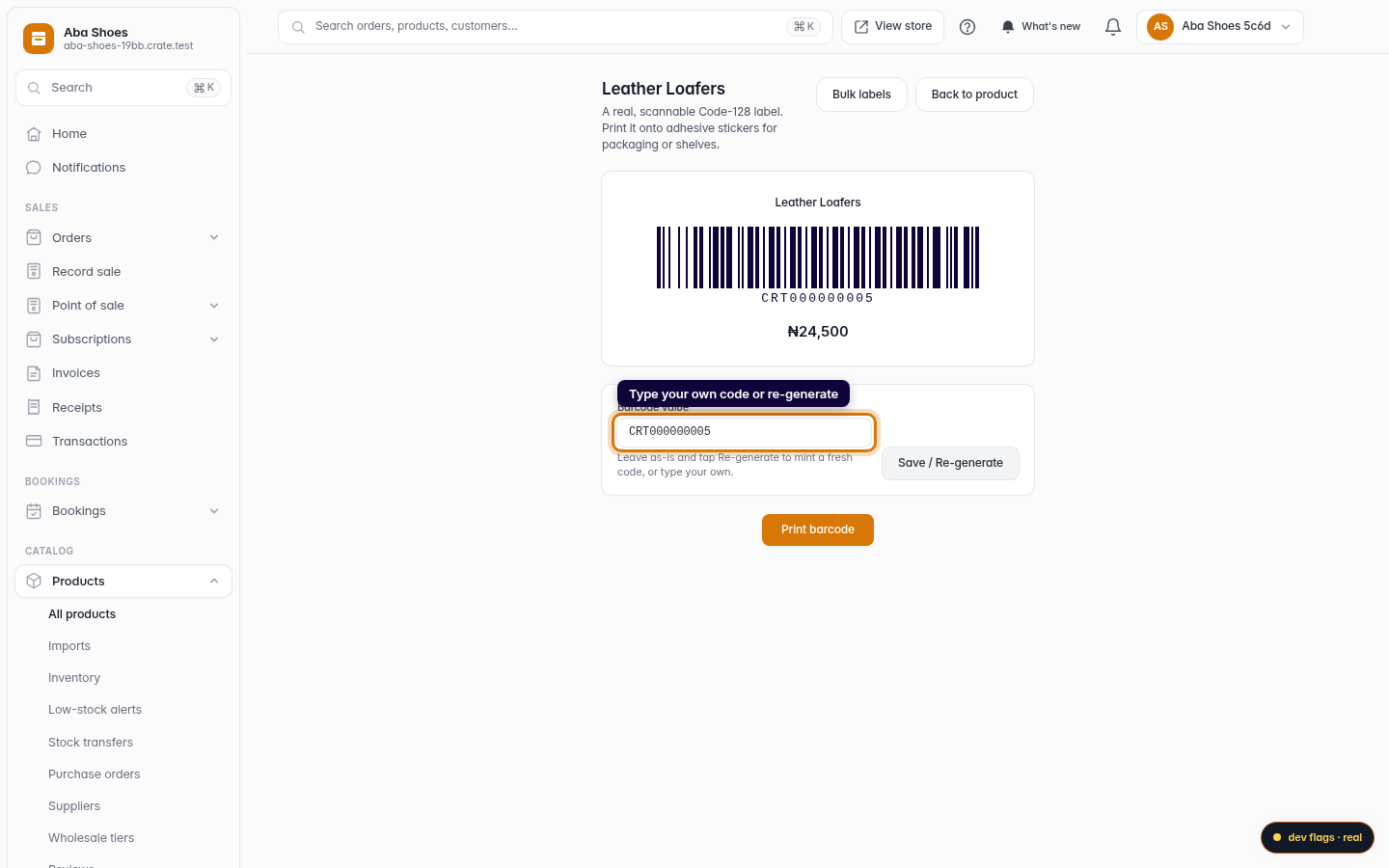1389x868 pixels.
Task: Click the View store external link icon
Action: tap(861, 27)
